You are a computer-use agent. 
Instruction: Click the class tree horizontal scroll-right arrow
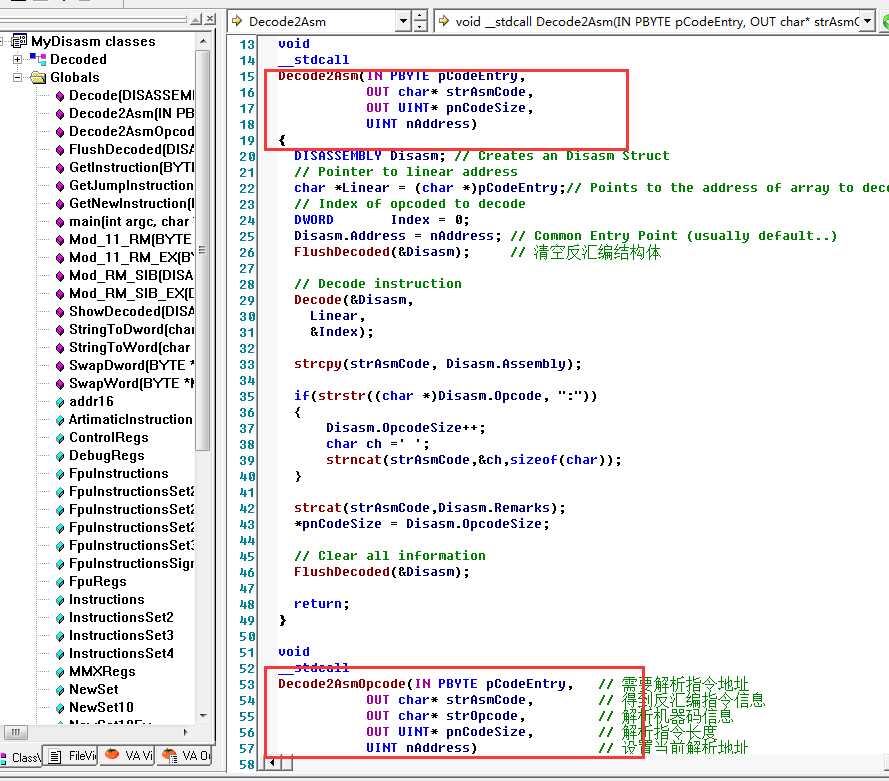(185, 732)
